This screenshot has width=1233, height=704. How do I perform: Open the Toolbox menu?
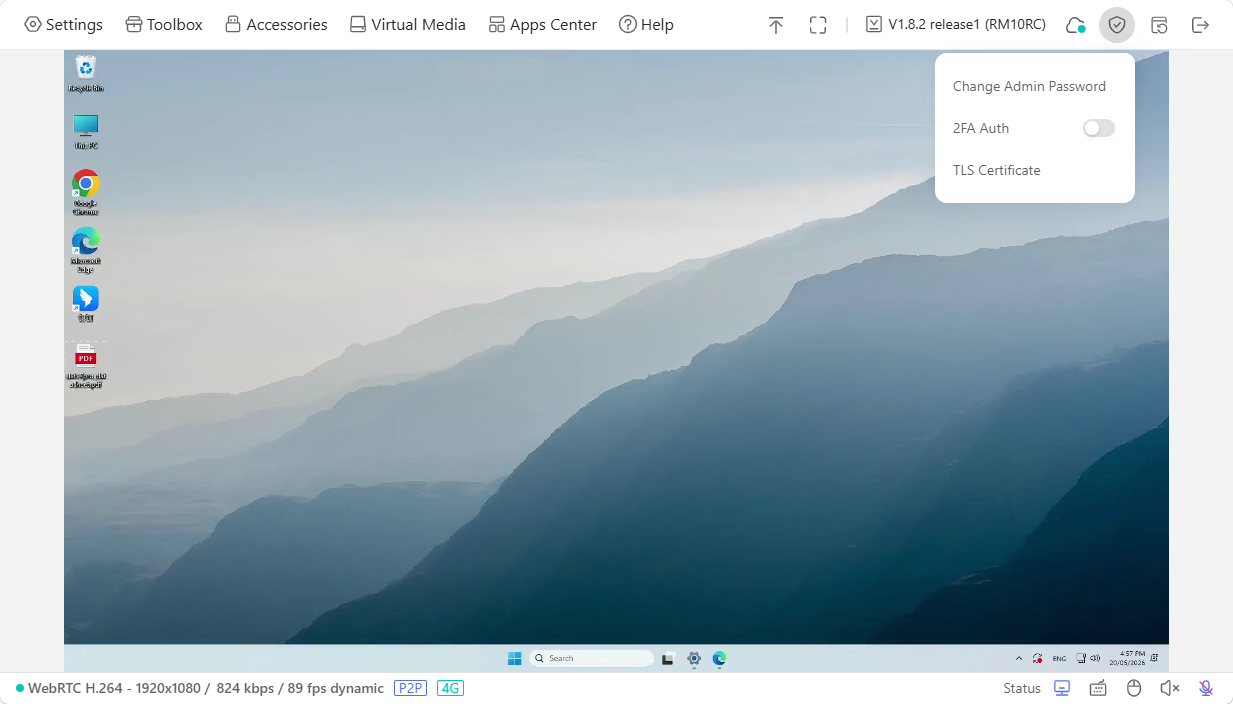coord(164,24)
